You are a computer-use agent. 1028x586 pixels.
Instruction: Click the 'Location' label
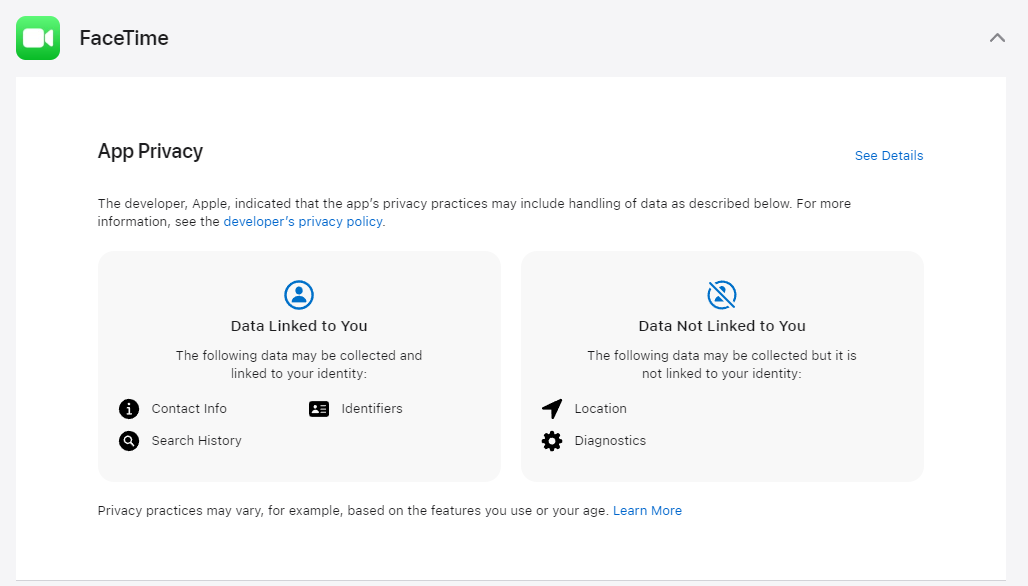(601, 408)
